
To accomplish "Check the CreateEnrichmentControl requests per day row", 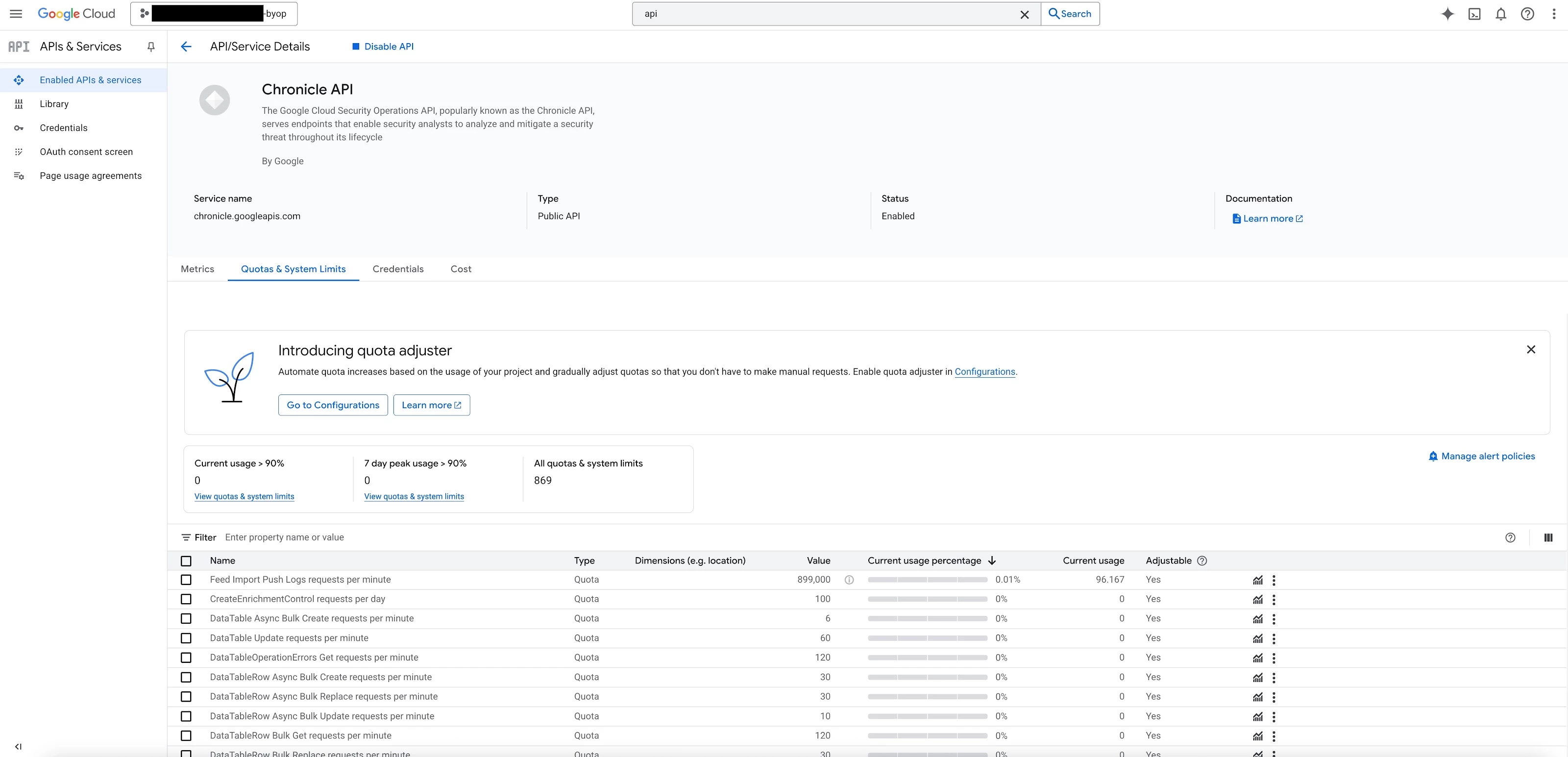I will (x=186, y=599).
